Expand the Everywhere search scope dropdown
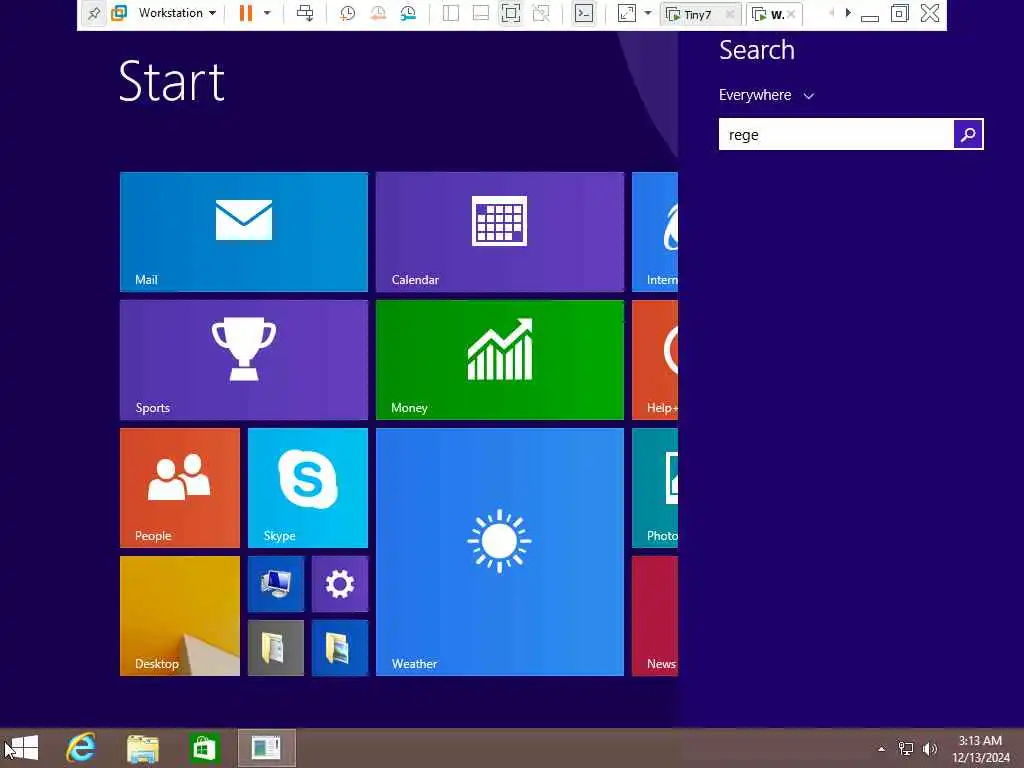Viewport: 1024px width, 768px height. [x=766, y=95]
